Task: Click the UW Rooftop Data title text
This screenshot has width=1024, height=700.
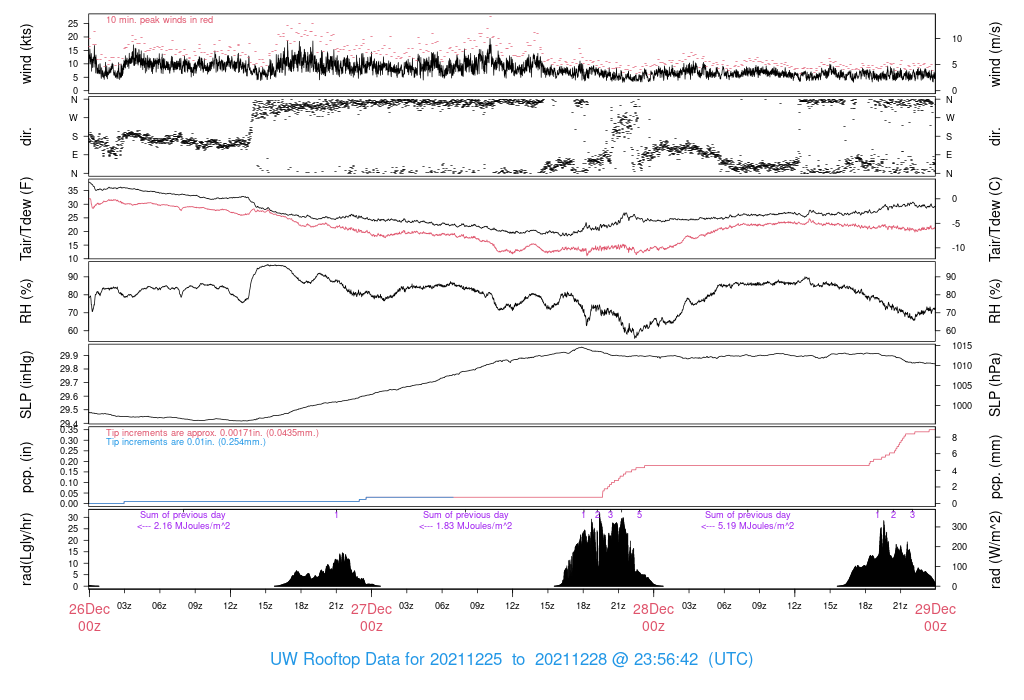Action: (x=511, y=660)
